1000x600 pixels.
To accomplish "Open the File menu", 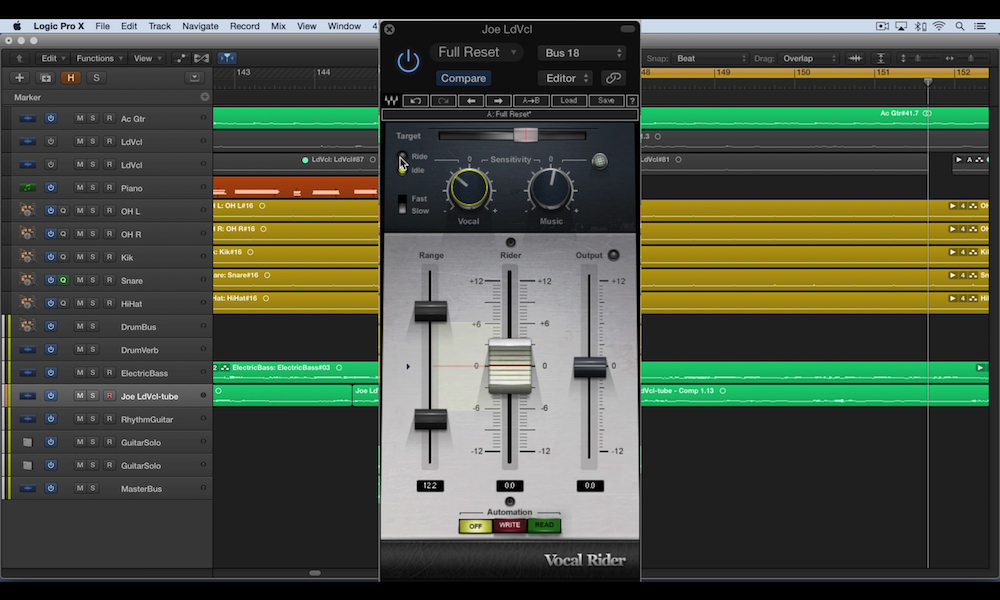I will point(102,26).
